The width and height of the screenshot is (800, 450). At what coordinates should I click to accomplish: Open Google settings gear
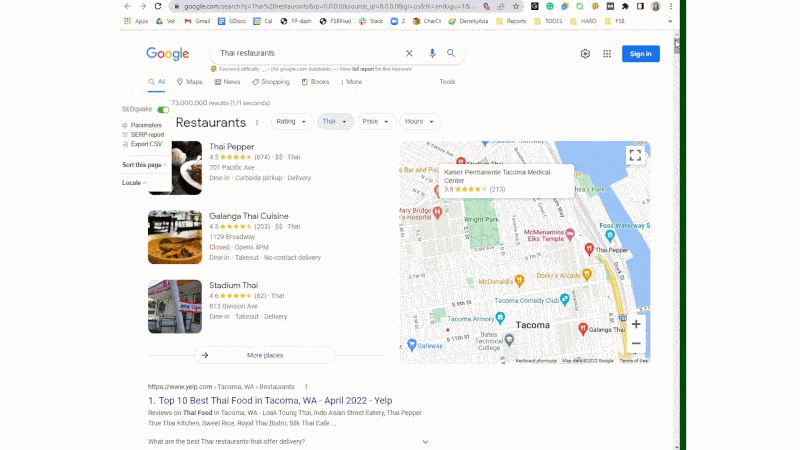[585, 54]
